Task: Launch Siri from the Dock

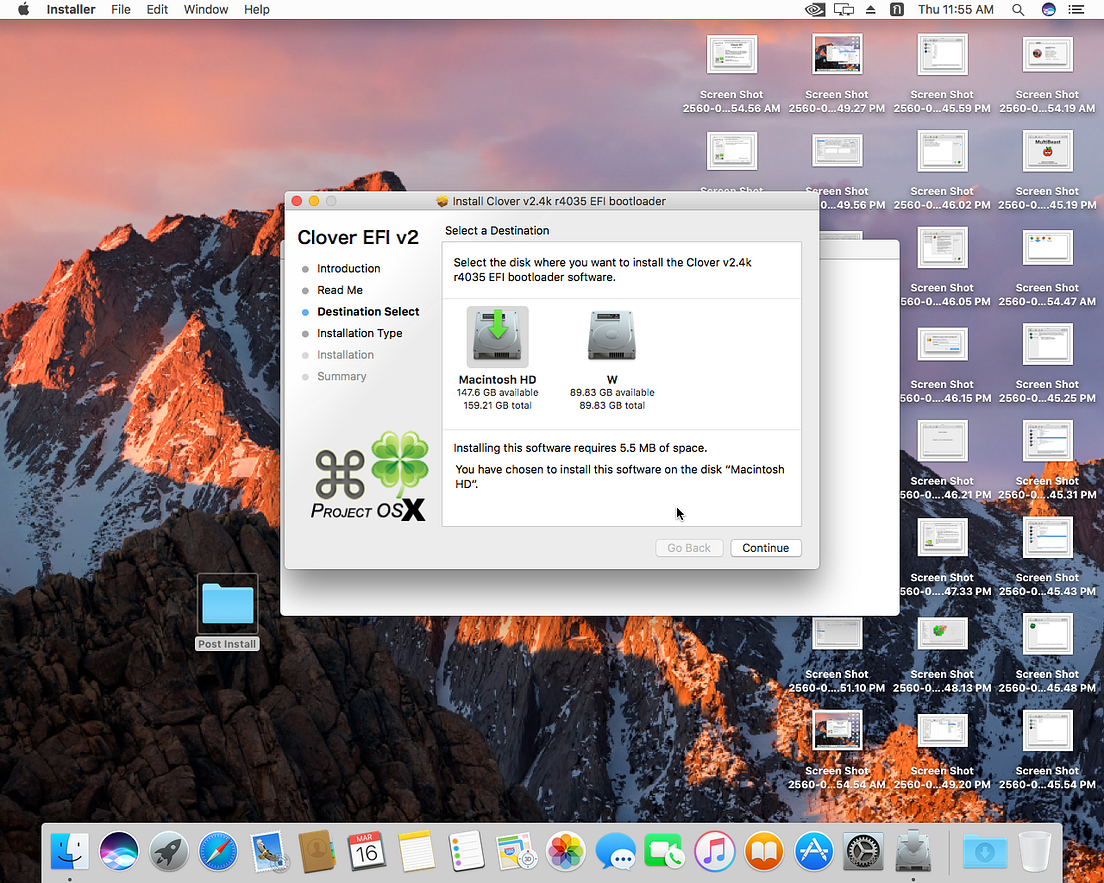Action: click(x=119, y=851)
